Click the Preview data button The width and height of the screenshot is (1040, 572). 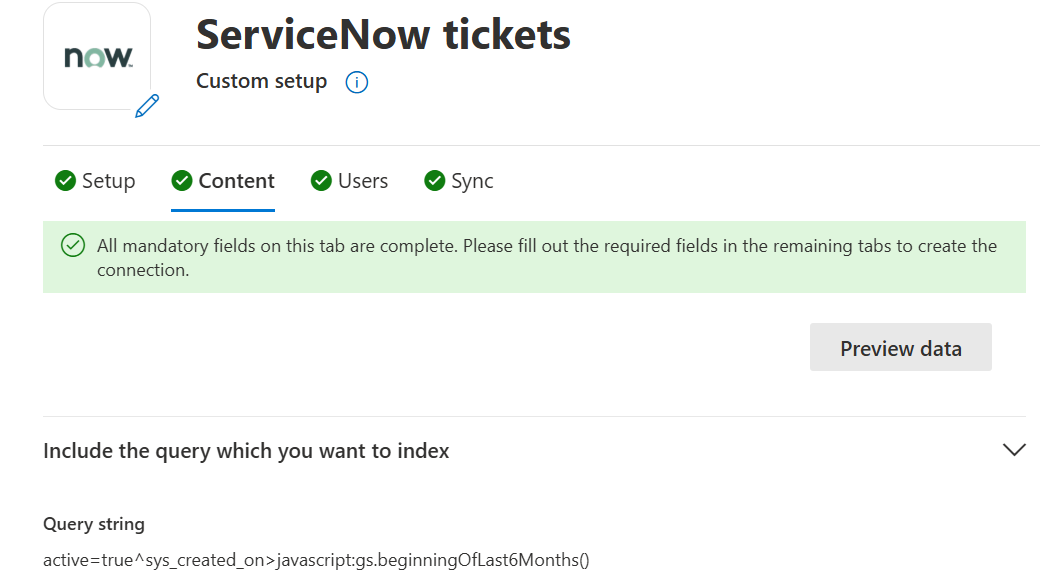click(x=901, y=347)
